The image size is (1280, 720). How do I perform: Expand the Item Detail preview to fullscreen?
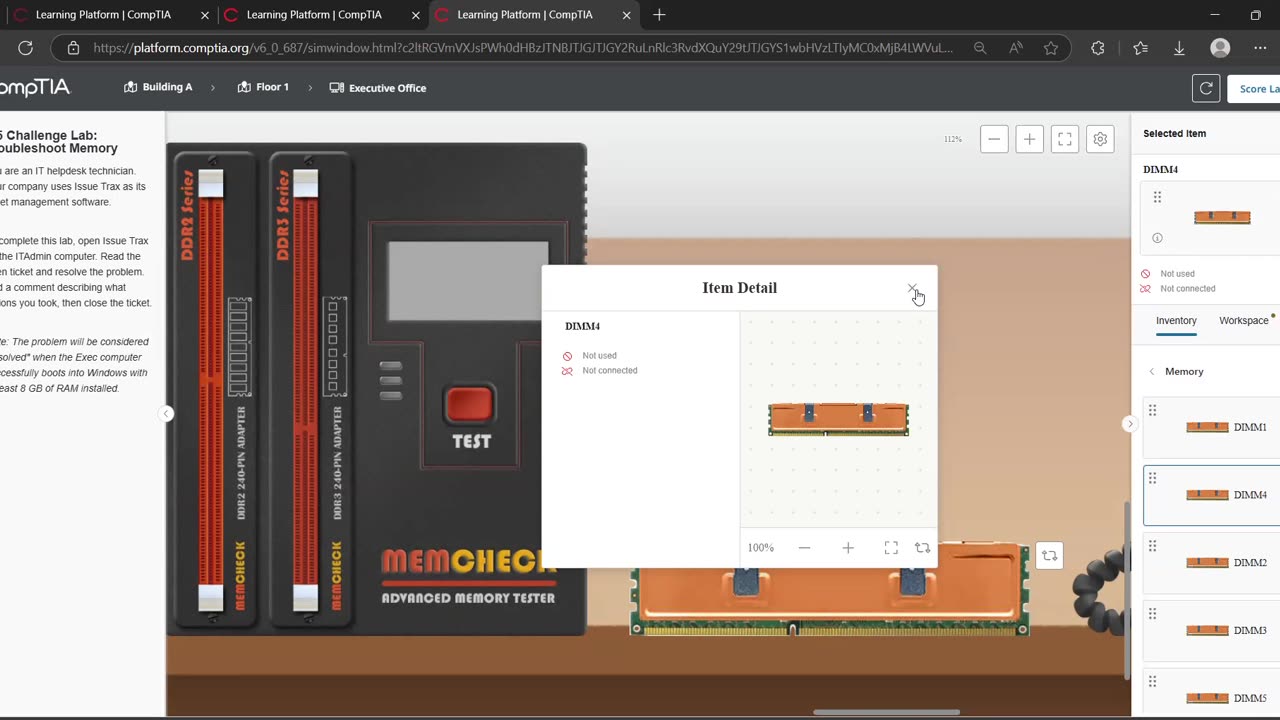point(891,548)
